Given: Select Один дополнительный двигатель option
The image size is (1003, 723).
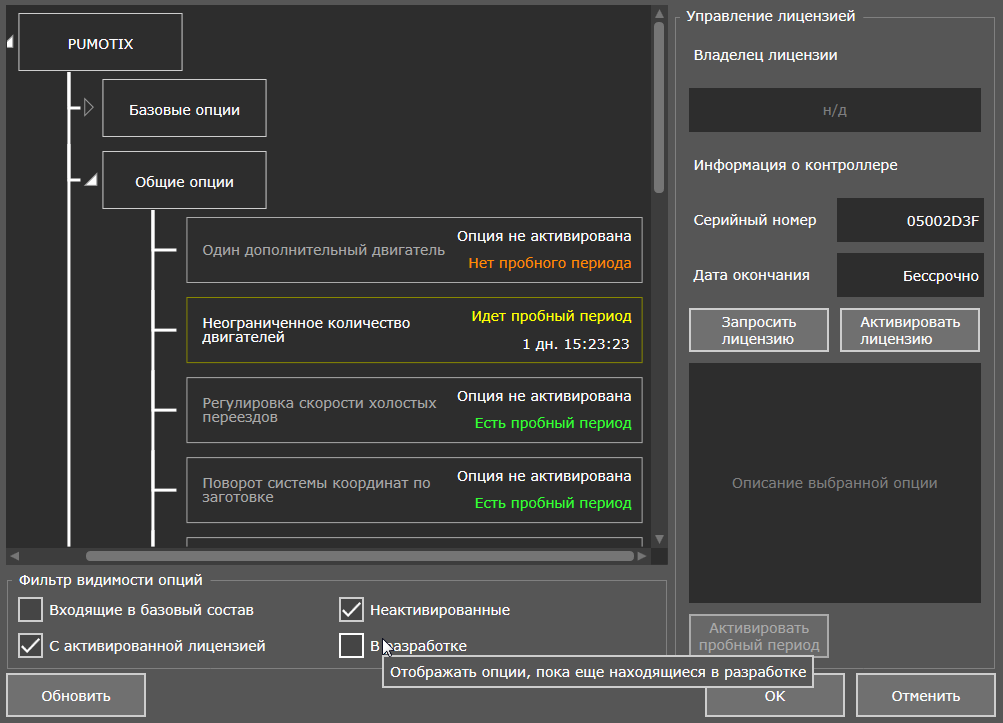Looking at the screenshot, I should [414, 250].
